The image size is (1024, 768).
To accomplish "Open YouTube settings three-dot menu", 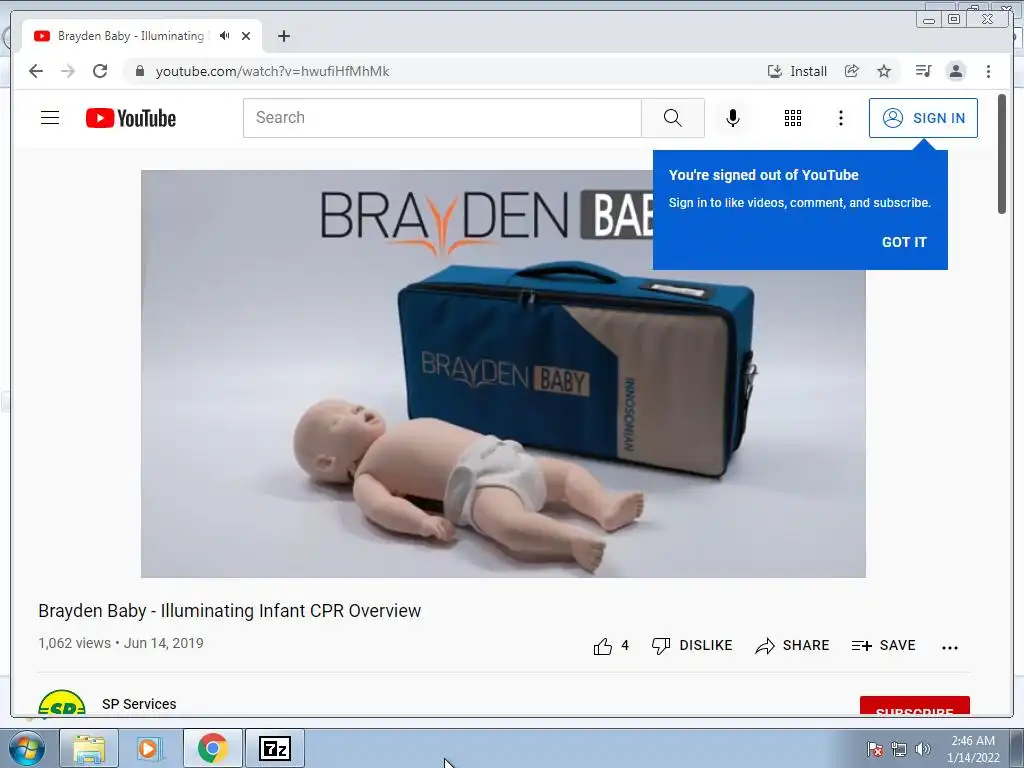I will (840, 118).
